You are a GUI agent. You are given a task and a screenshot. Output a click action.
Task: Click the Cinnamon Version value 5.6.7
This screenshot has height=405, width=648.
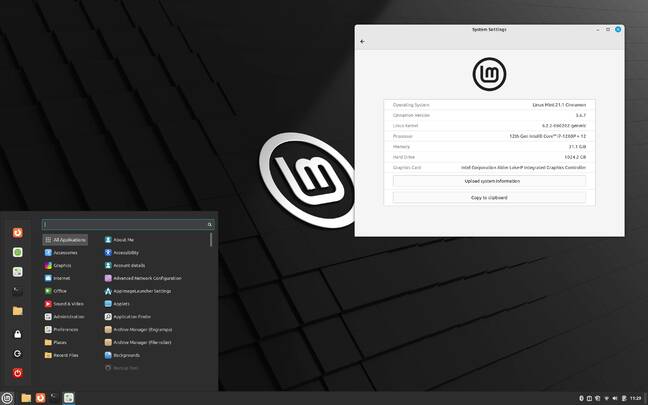point(581,115)
